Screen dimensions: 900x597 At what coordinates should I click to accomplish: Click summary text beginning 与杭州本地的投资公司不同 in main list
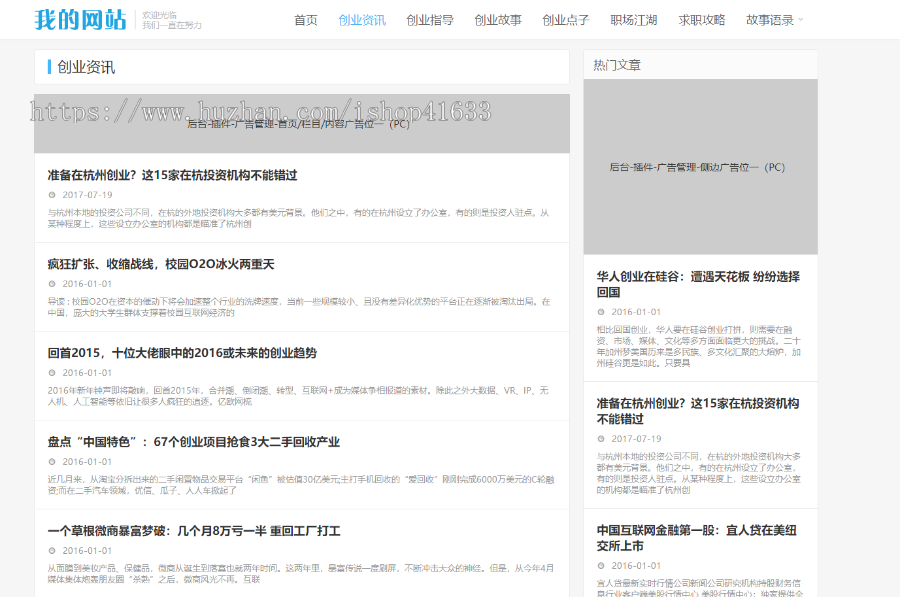click(298, 218)
